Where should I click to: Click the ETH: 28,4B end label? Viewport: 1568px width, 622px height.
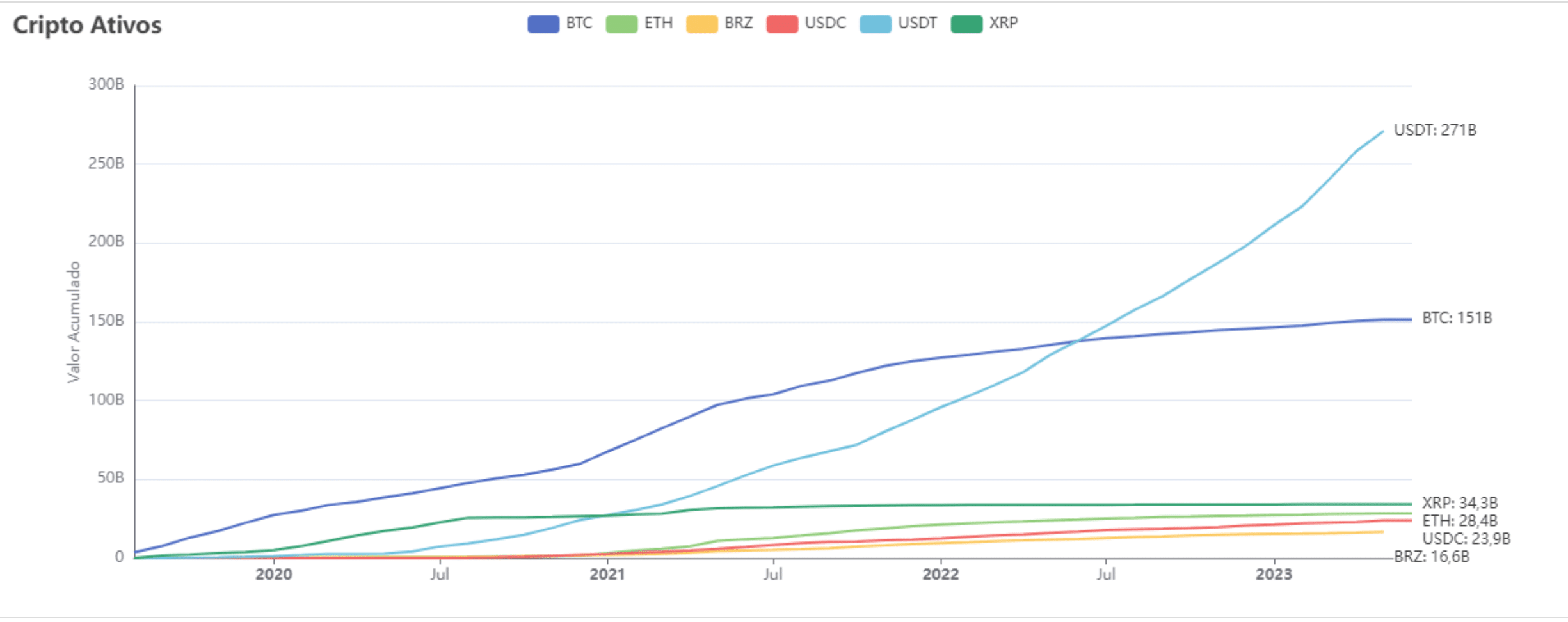tap(1460, 521)
